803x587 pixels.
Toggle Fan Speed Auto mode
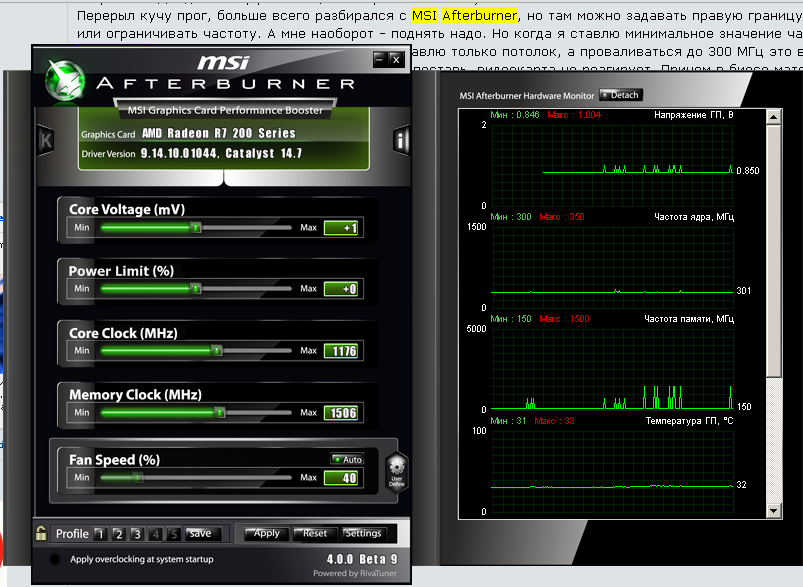[347, 459]
